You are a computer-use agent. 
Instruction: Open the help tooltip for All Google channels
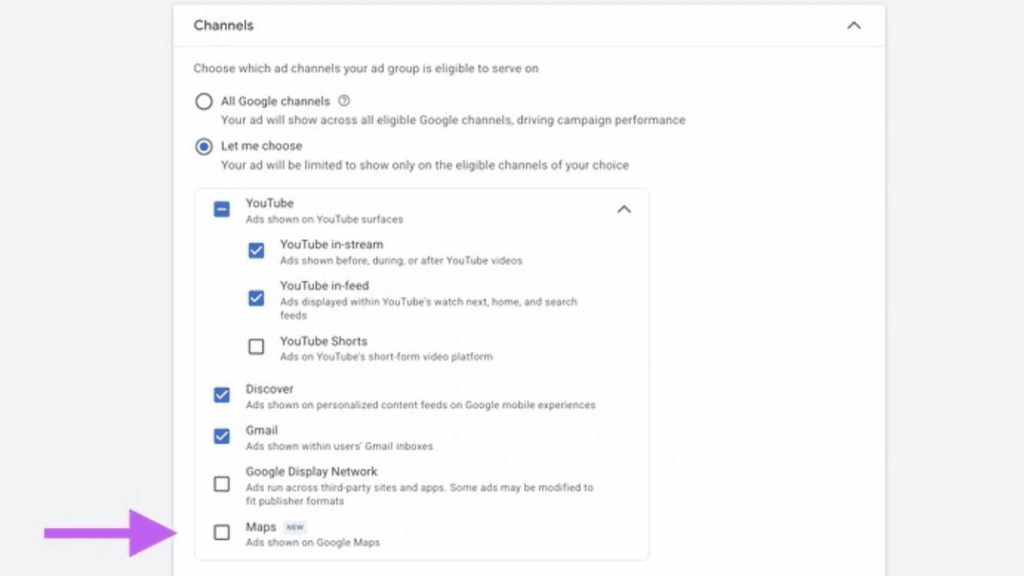pos(341,101)
